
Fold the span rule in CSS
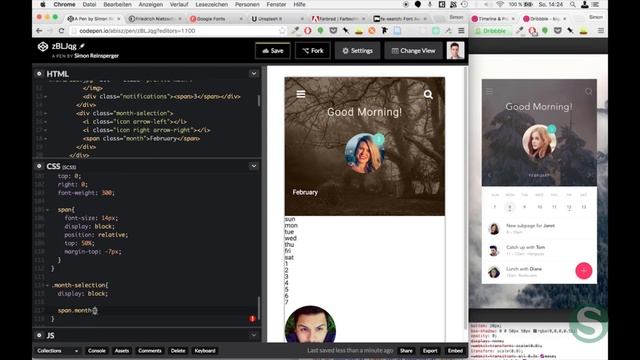(x=47, y=210)
